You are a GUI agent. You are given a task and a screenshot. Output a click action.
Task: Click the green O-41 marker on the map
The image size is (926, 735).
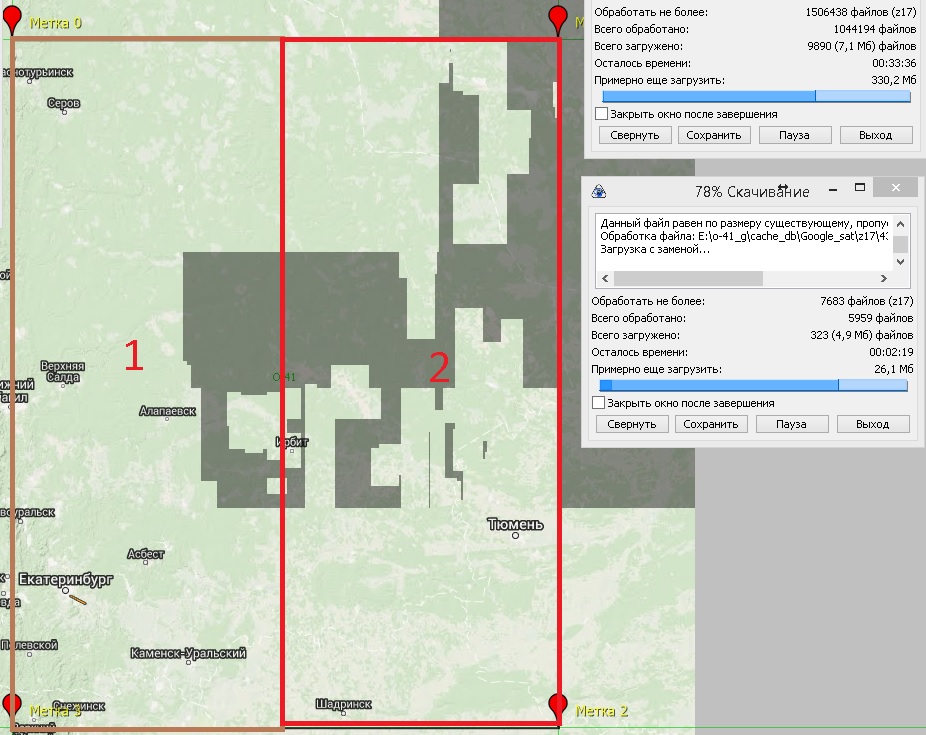[x=277, y=377]
